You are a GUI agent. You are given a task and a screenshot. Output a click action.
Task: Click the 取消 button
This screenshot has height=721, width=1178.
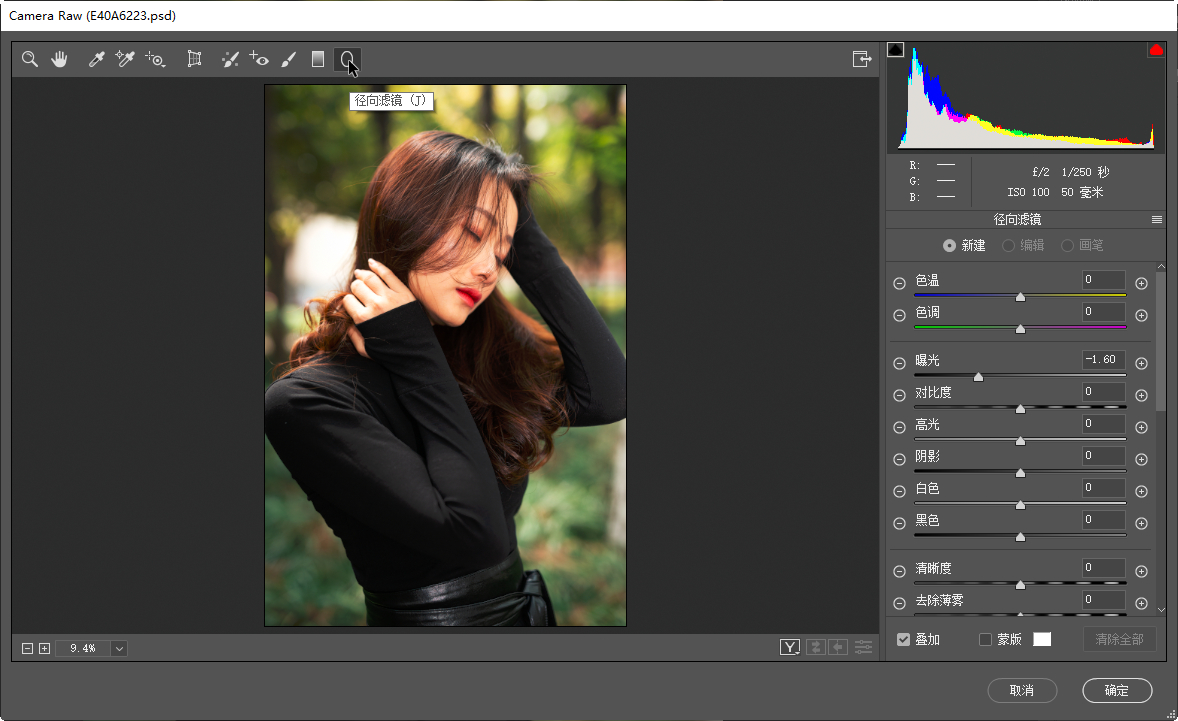[x=1021, y=690]
